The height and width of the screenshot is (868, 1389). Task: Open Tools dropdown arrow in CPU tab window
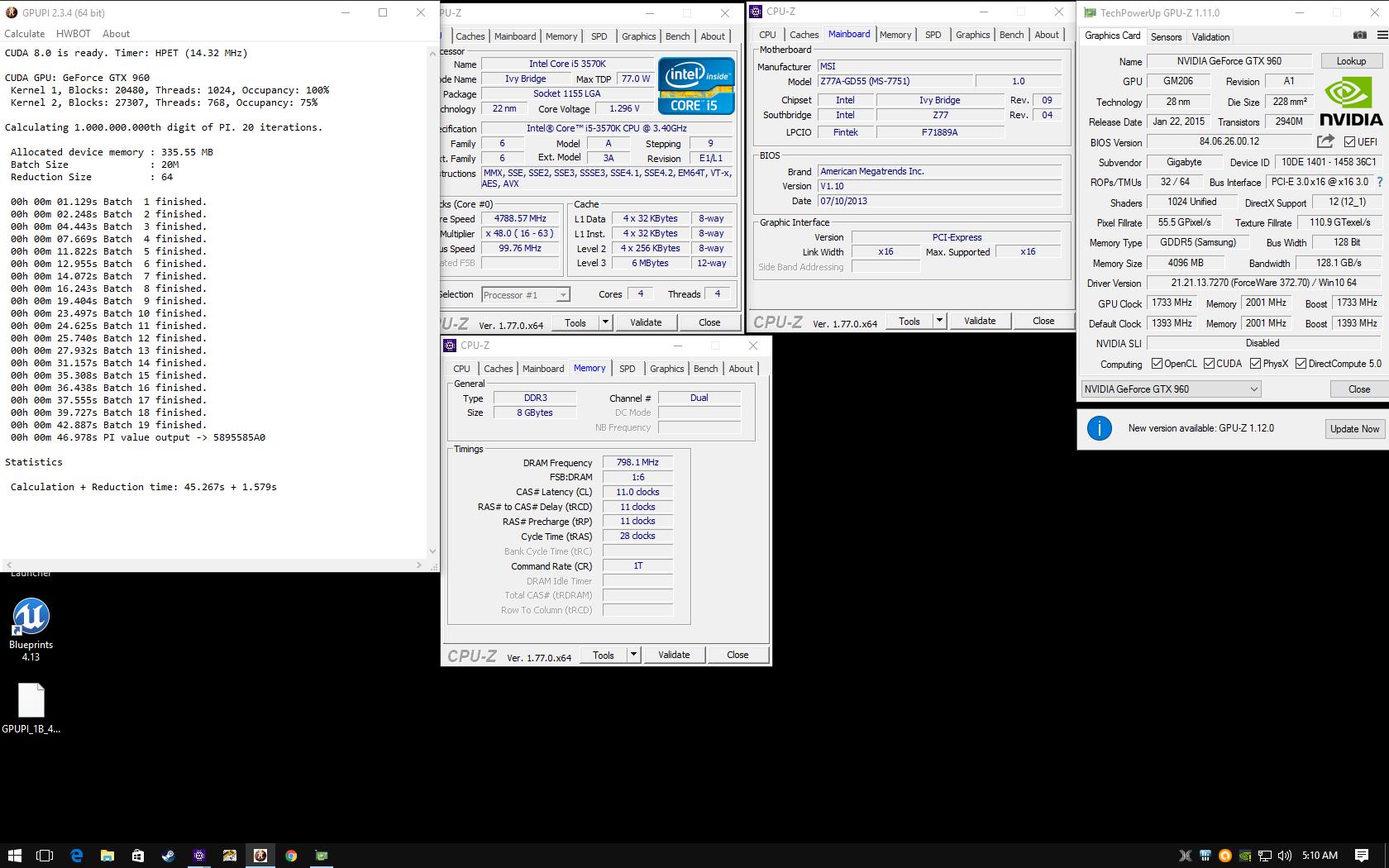(605, 322)
